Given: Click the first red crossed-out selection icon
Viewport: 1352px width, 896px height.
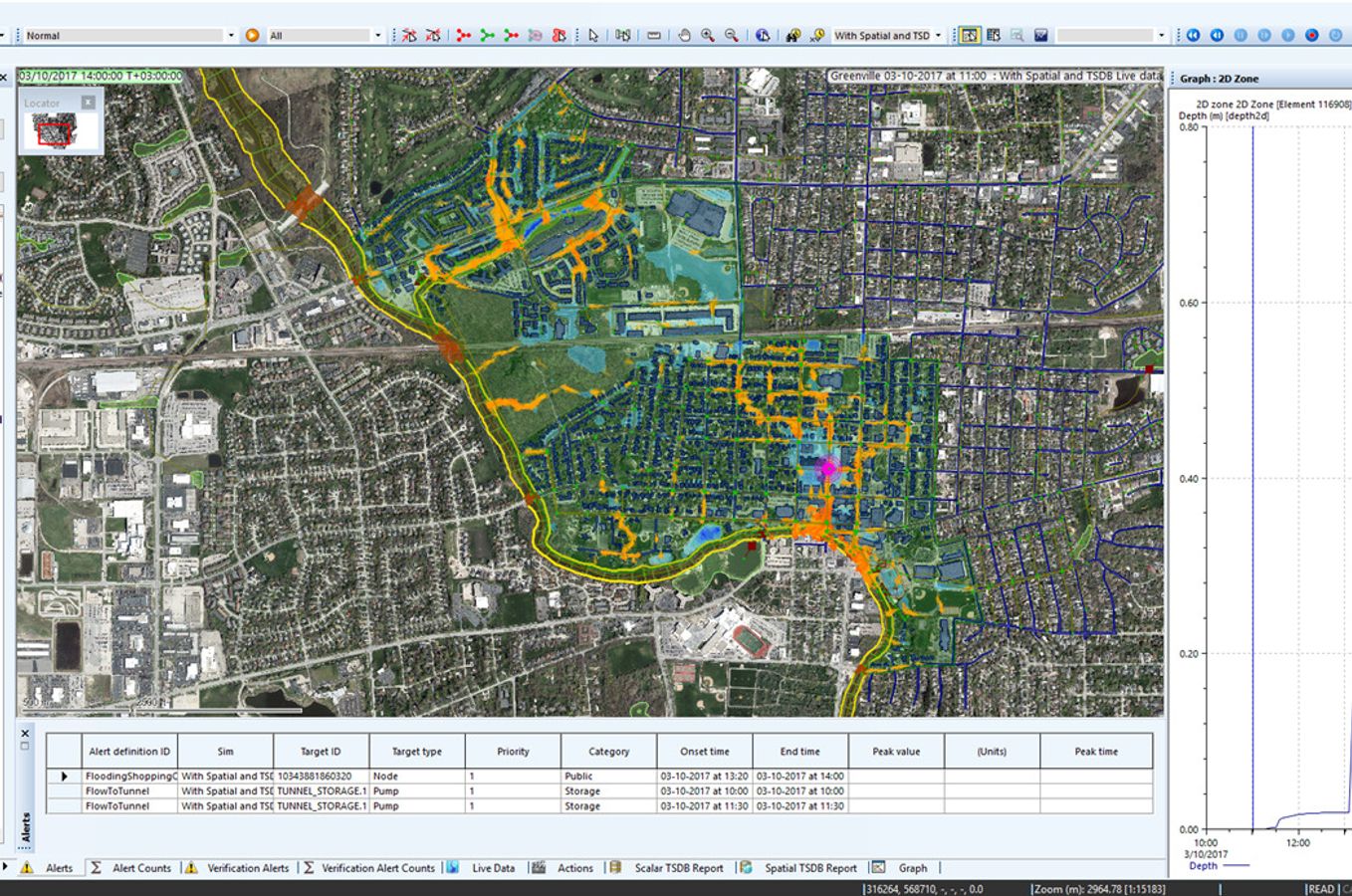Looking at the screenshot, I should 409,35.
